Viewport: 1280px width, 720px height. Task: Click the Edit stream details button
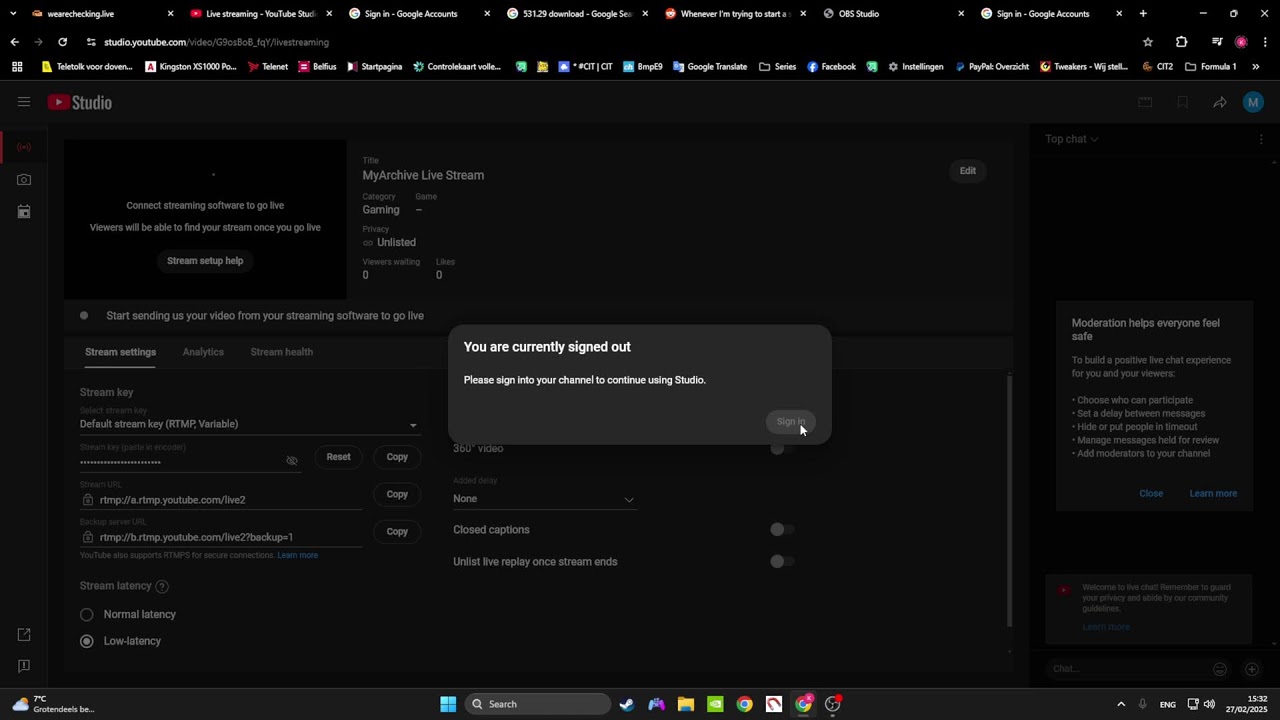(x=968, y=171)
